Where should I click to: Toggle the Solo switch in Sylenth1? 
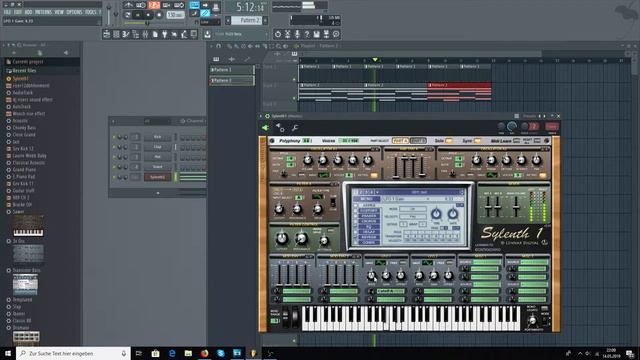[x=449, y=141]
